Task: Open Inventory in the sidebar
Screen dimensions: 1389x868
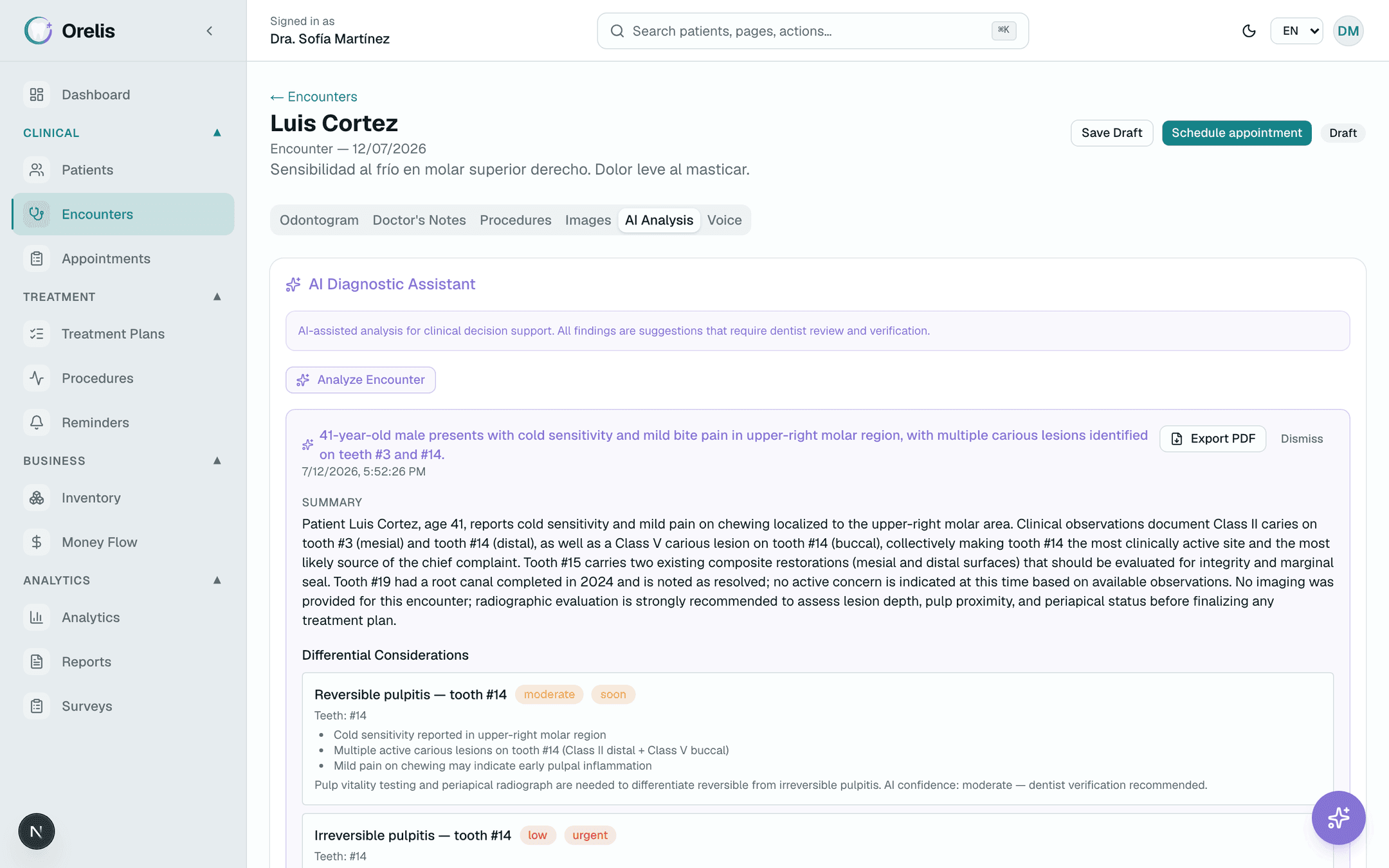Action: [123, 498]
